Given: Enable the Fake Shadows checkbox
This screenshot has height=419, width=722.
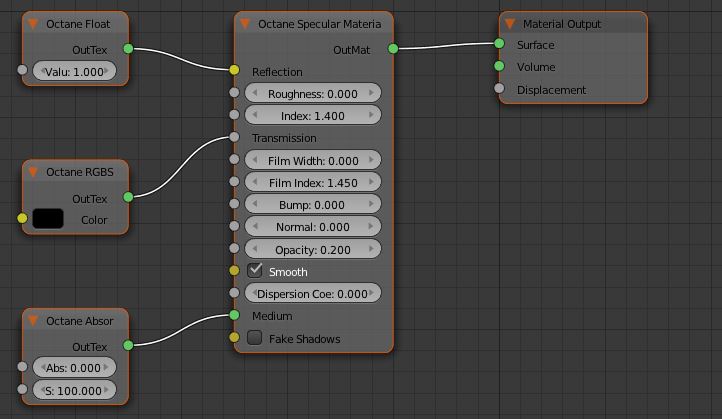Looking at the screenshot, I should (255, 338).
